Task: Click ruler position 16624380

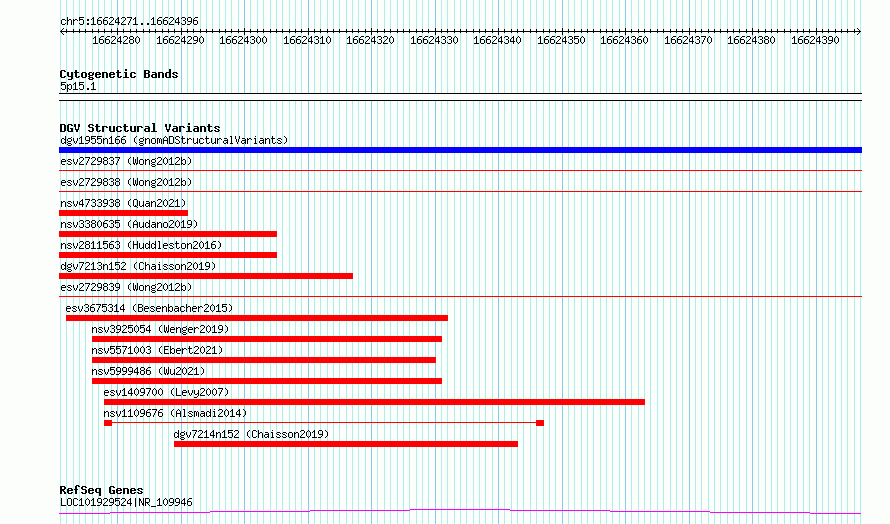Action: coord(752,40)
